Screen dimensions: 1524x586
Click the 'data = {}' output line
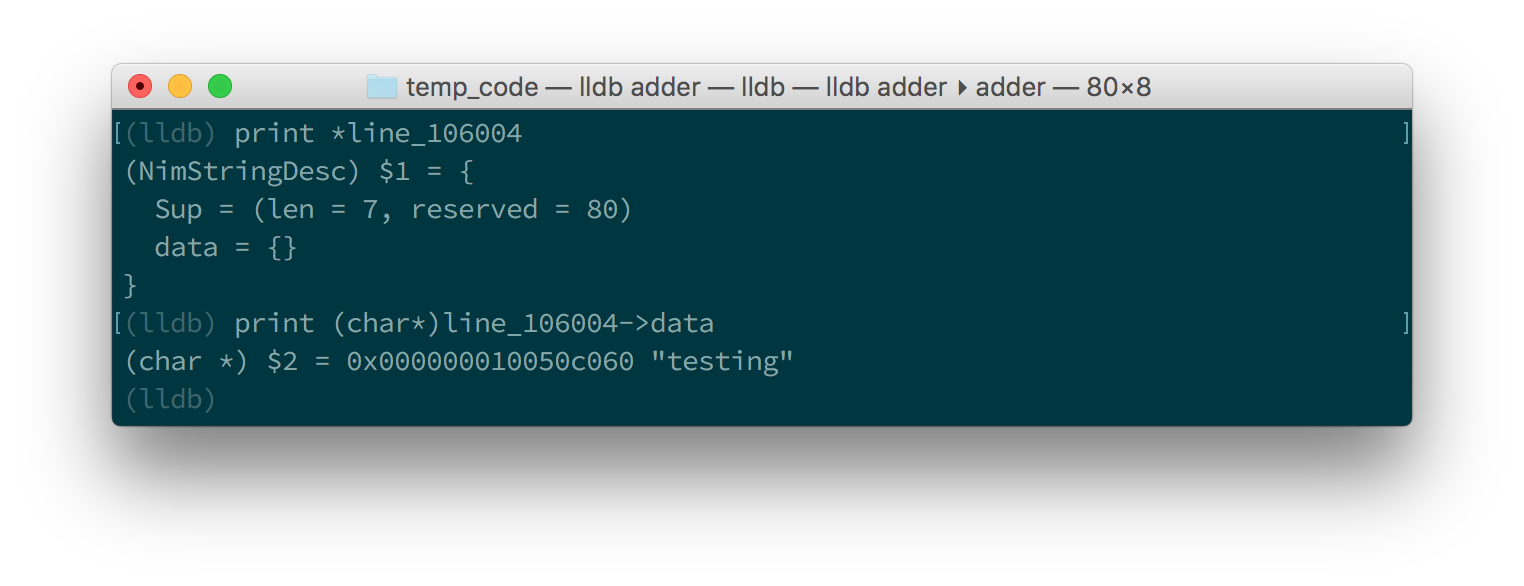click(226, 248)
